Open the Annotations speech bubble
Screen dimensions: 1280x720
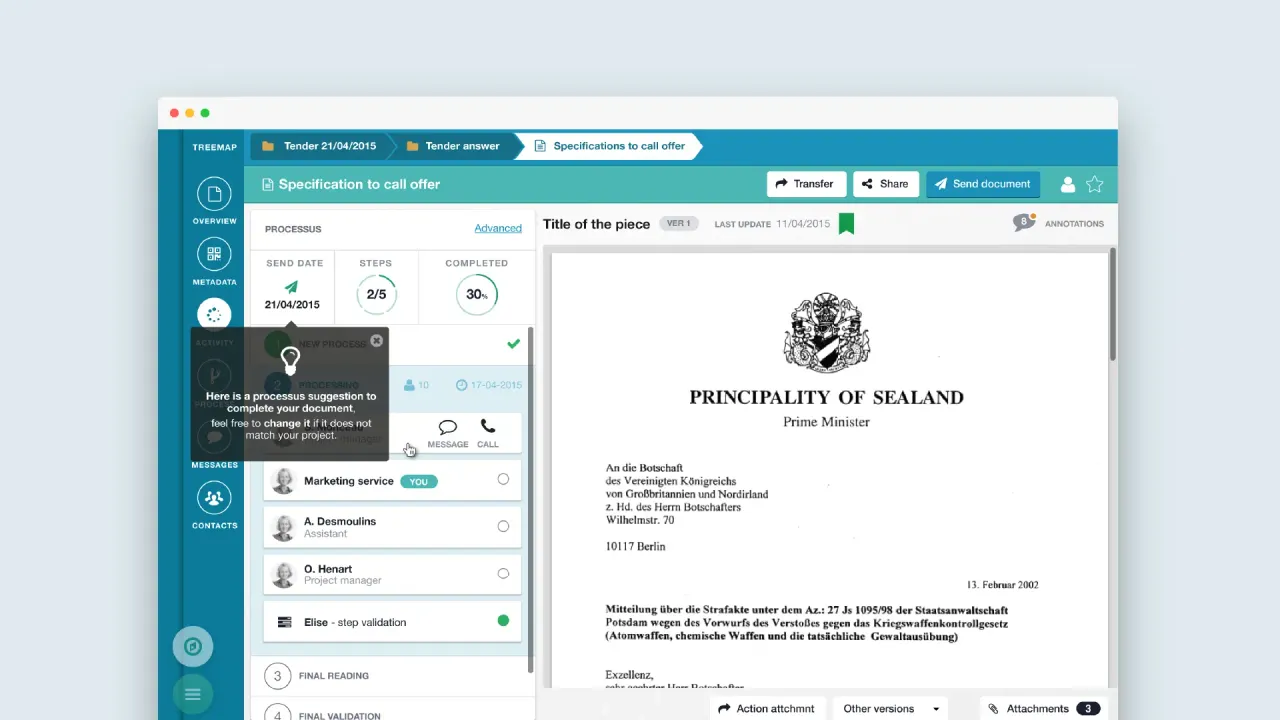[x=1023, y=223]
